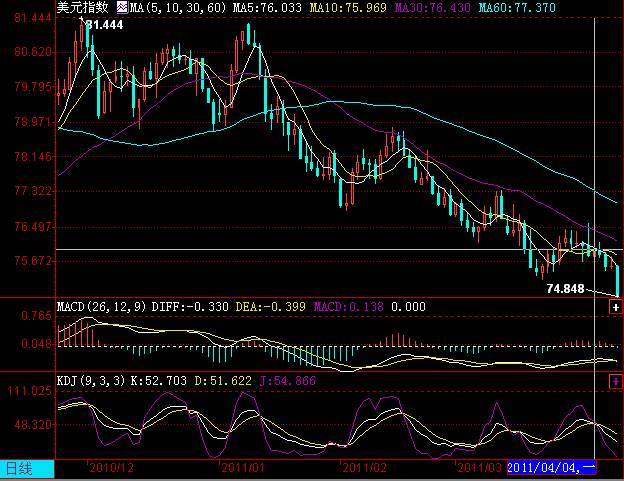Click the MA5:76.033 value
624x481 pixels.
click(x=267, y=8)
